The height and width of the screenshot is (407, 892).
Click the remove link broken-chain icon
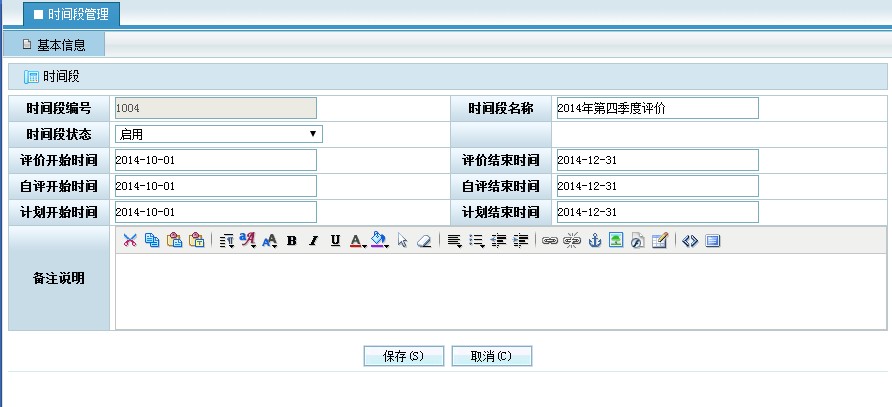click(572, 241)
